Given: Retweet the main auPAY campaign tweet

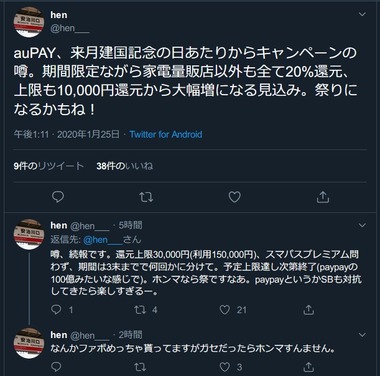Looking at the screenshot, I should point(146,197).
